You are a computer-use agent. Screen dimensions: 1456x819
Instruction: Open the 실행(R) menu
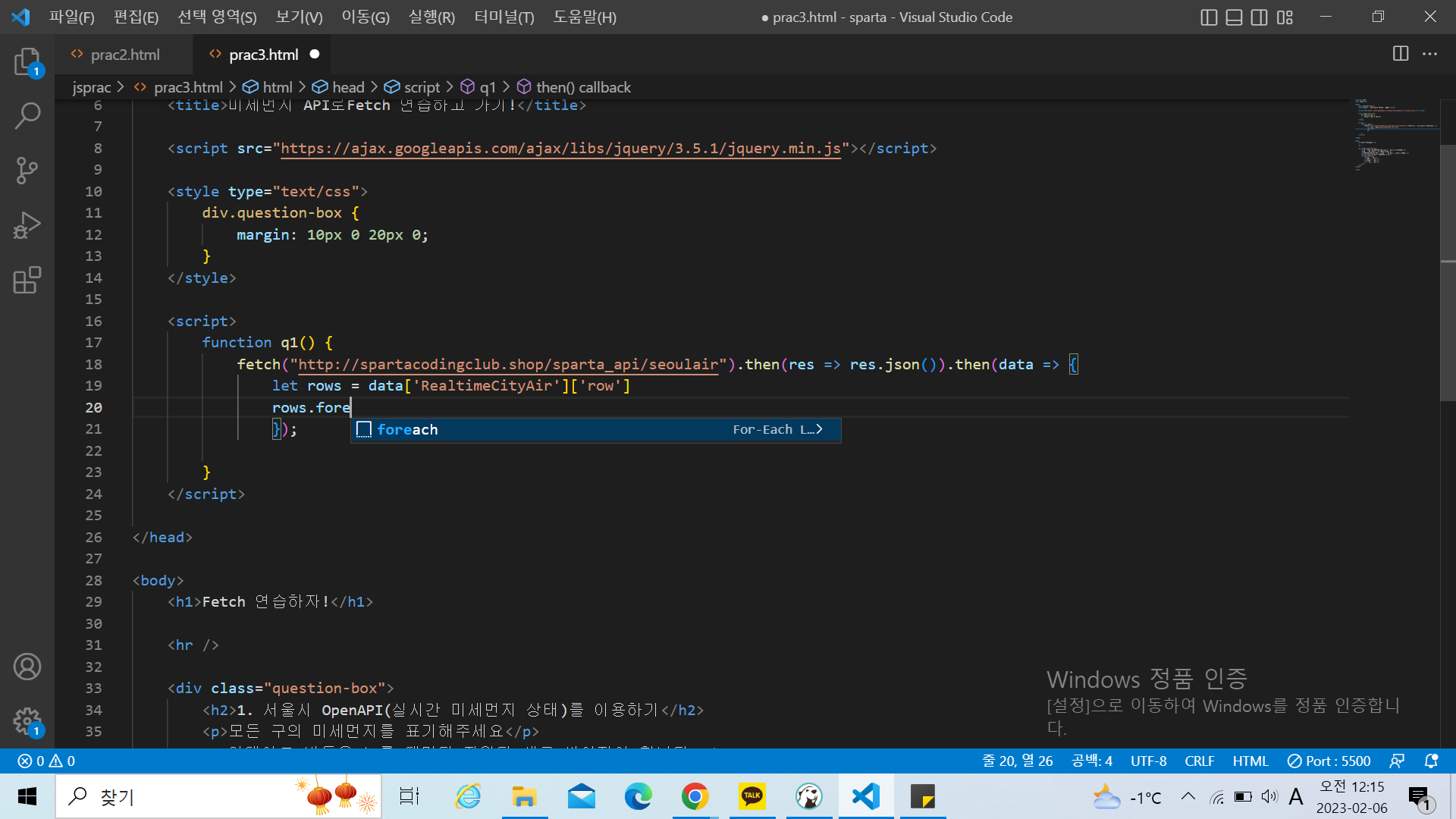pos(431,17)
